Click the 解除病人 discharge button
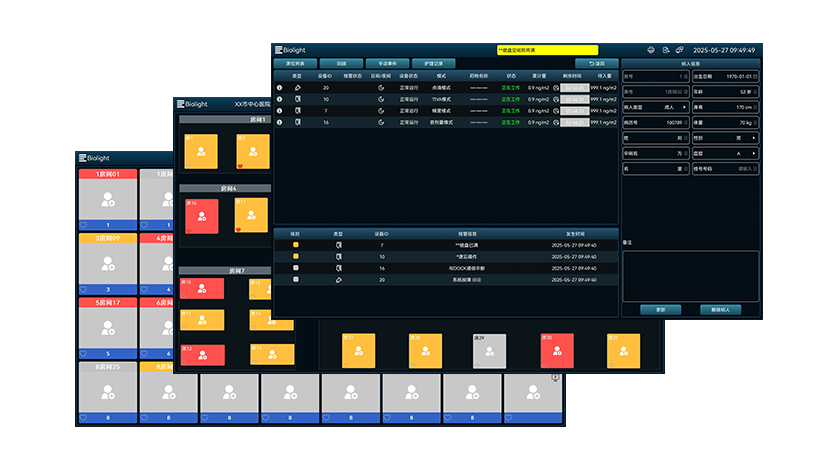This screenshot has height=469, width=833. [x=720, y=309]
